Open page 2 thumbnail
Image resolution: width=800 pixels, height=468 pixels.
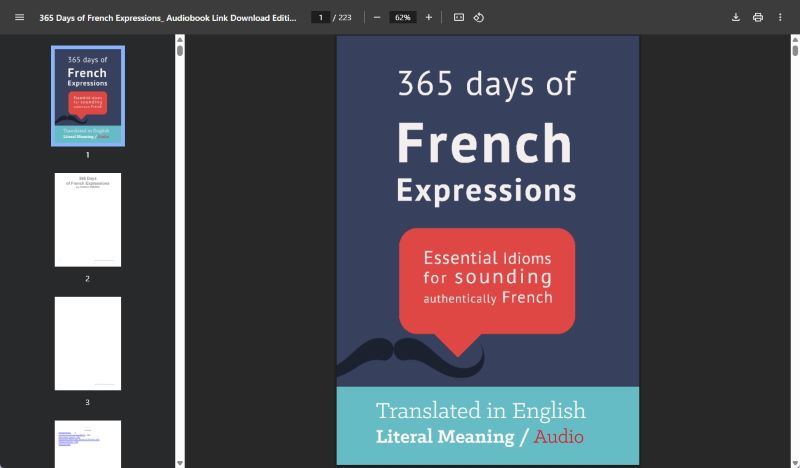[x=88, y=219]
